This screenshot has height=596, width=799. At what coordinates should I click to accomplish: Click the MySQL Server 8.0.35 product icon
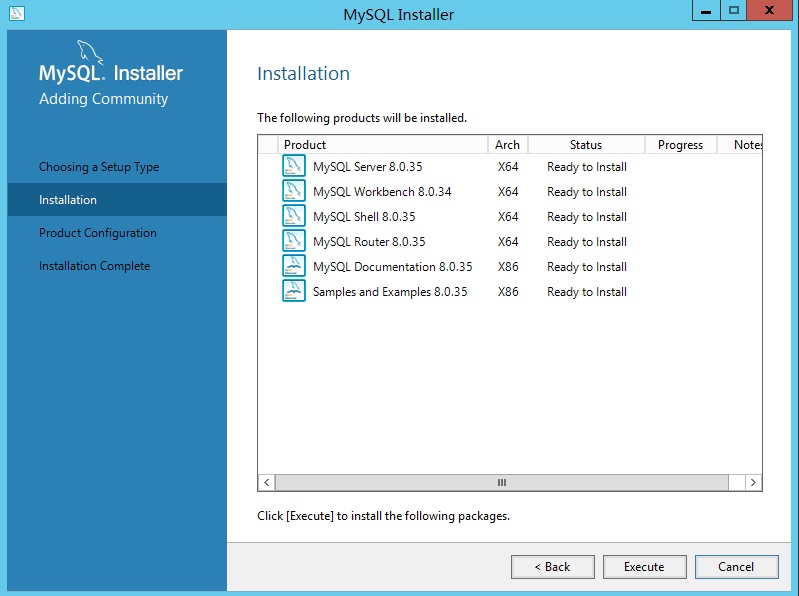click(294, 166)
